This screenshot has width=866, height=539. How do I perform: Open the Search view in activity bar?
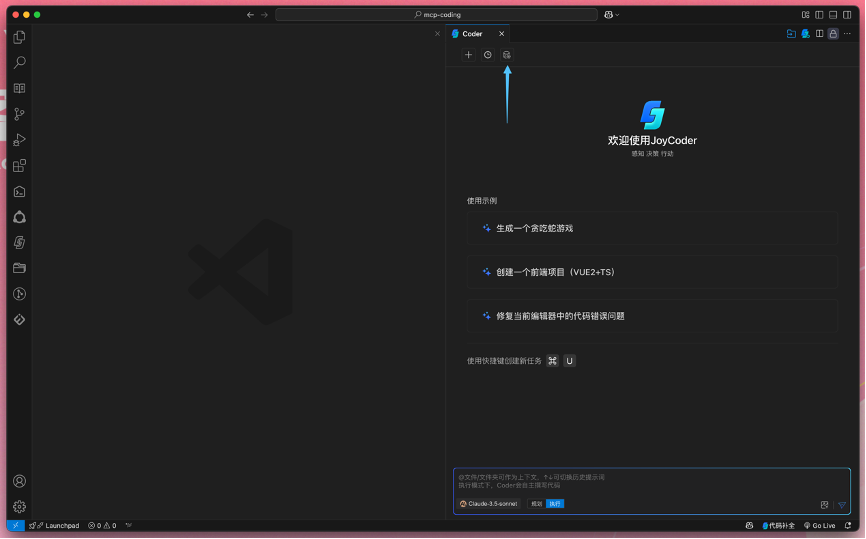point(19,62)
